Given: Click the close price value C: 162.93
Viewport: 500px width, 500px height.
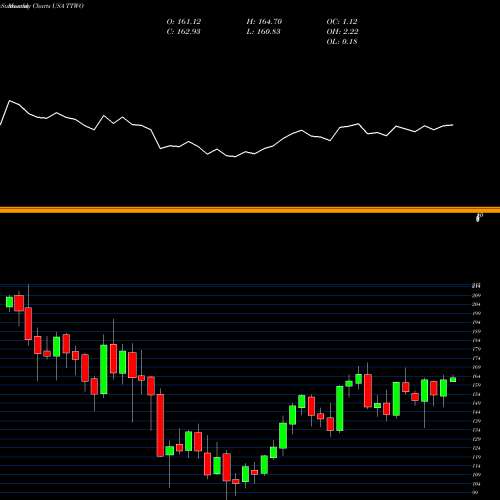Looking at the screenshot, I should click(184, 32).
